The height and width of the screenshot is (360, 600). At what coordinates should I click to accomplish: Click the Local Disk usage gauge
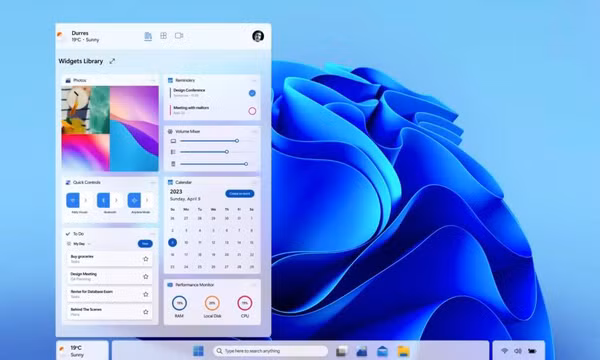coord(212,303)
